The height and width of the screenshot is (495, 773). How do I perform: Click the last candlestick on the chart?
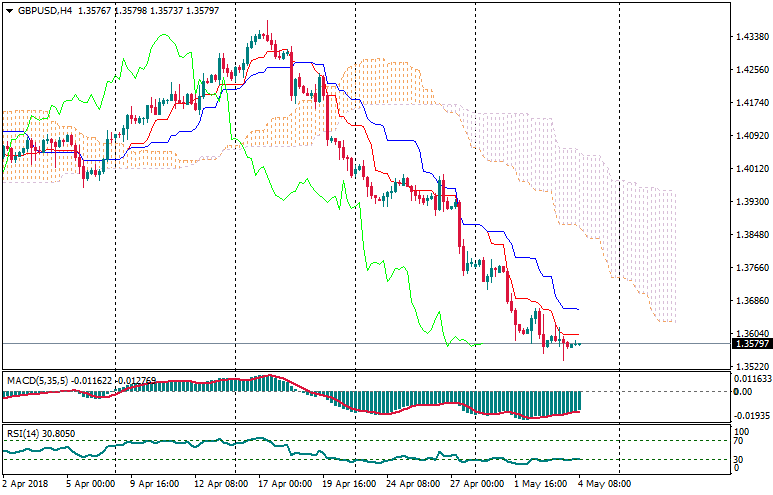point(578,344)
